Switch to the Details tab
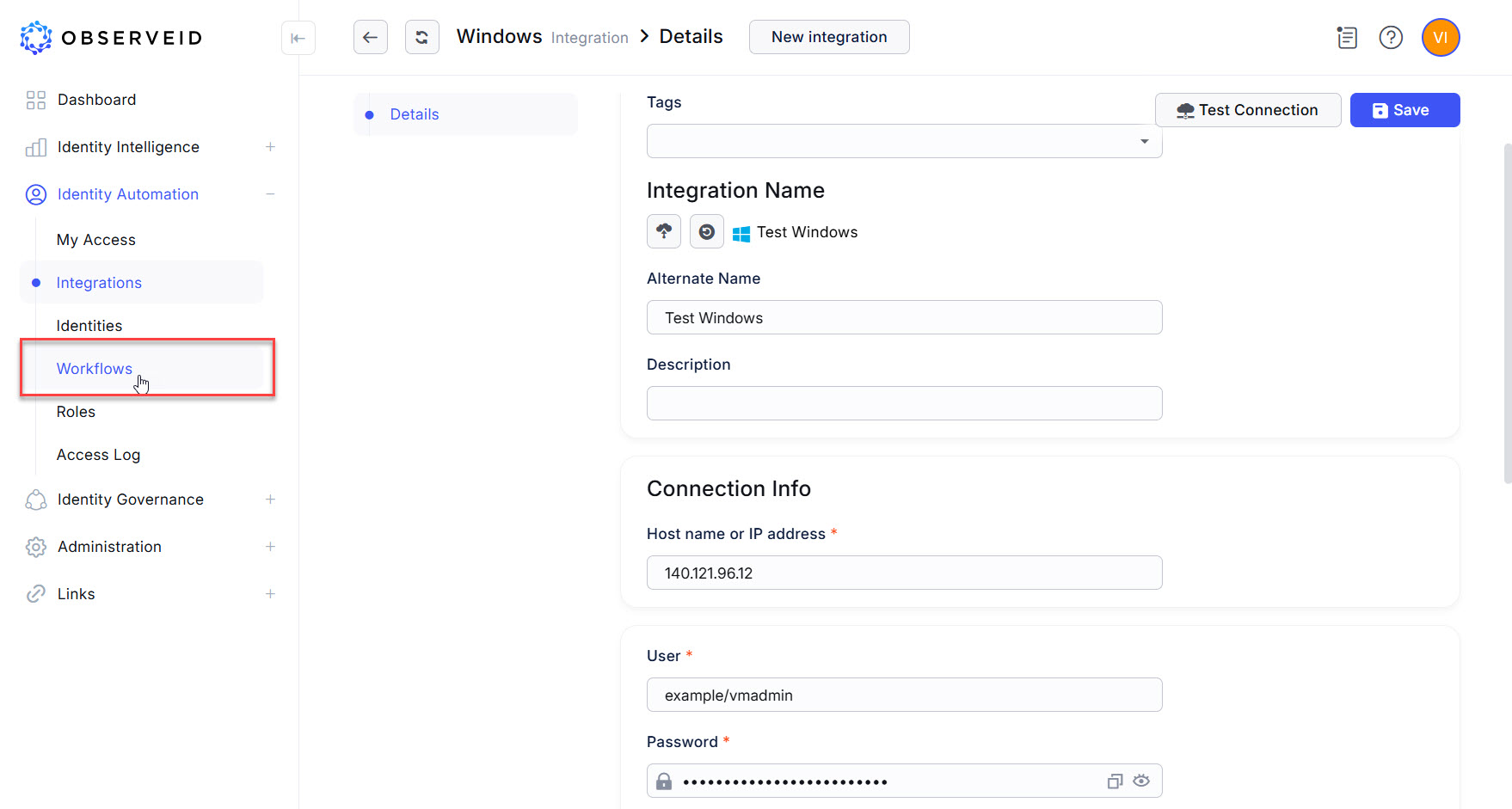The width and height of the screenshot is (1512, 809). [415, 113]
